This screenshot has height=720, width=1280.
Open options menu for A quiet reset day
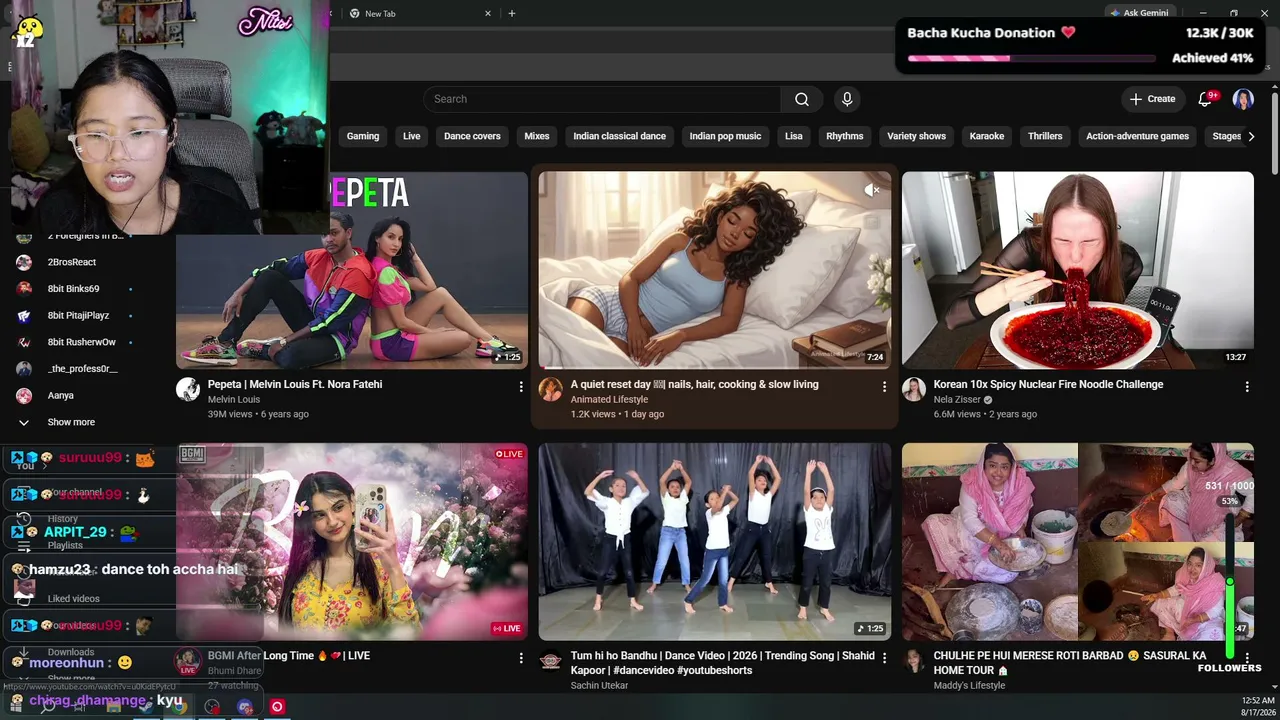[x=884, y=386]
